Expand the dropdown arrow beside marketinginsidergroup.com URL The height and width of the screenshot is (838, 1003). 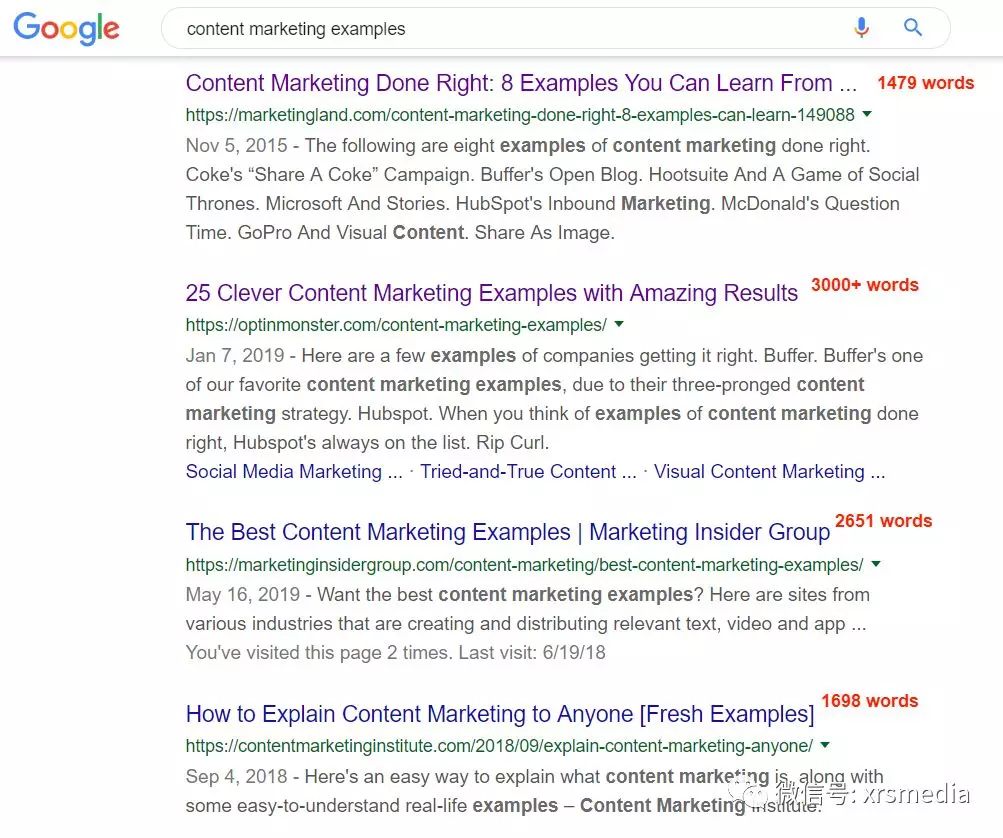point(876,564)
